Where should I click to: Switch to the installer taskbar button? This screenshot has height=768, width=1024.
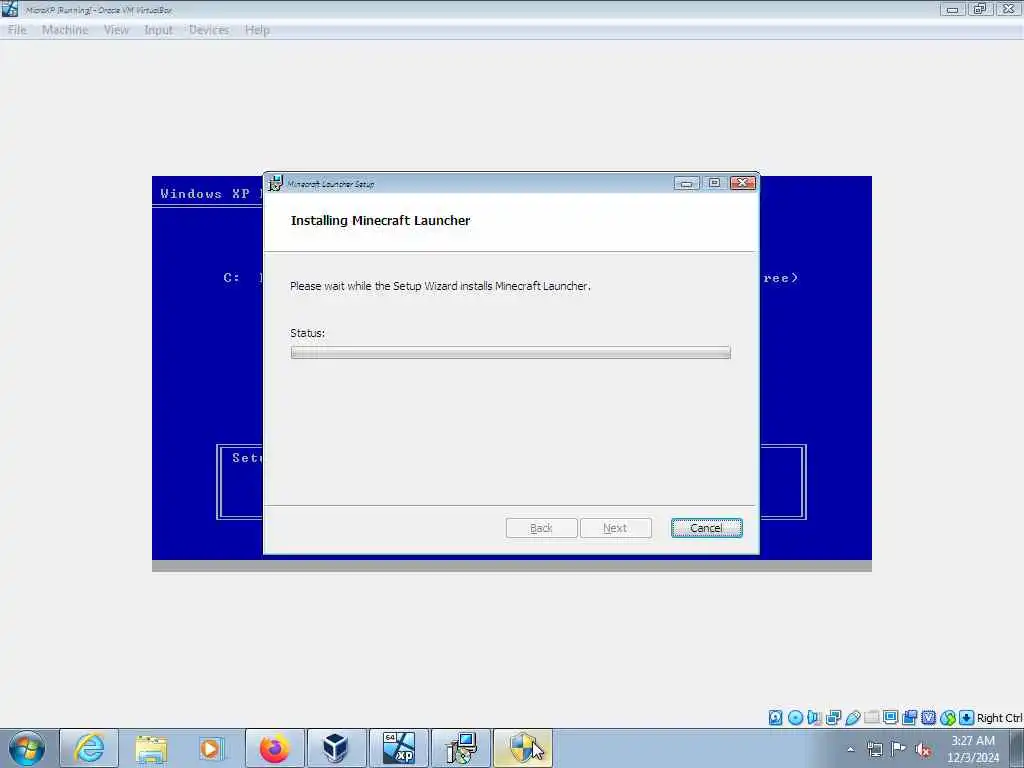click(461, 748)
